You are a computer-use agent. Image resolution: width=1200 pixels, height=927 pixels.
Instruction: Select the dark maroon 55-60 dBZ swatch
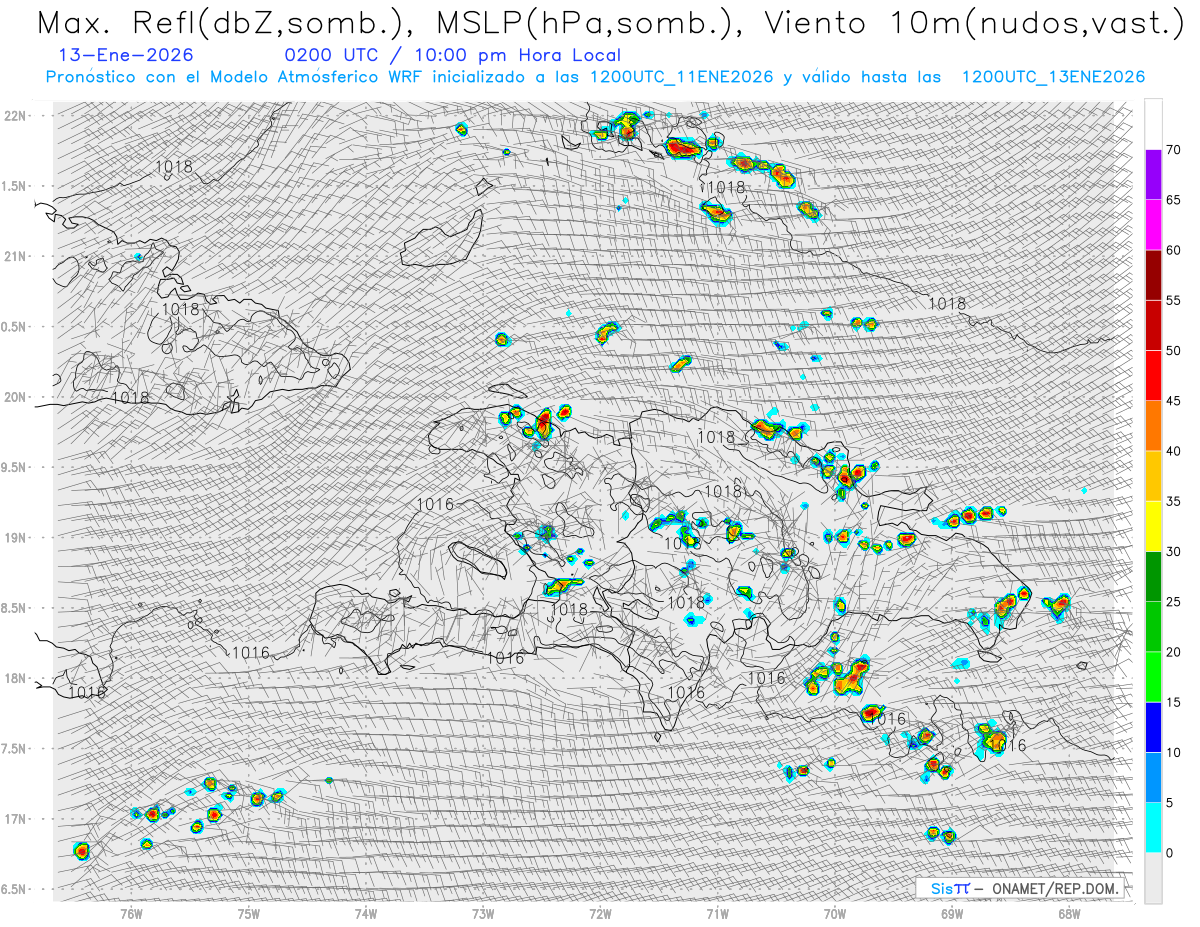1153,275
